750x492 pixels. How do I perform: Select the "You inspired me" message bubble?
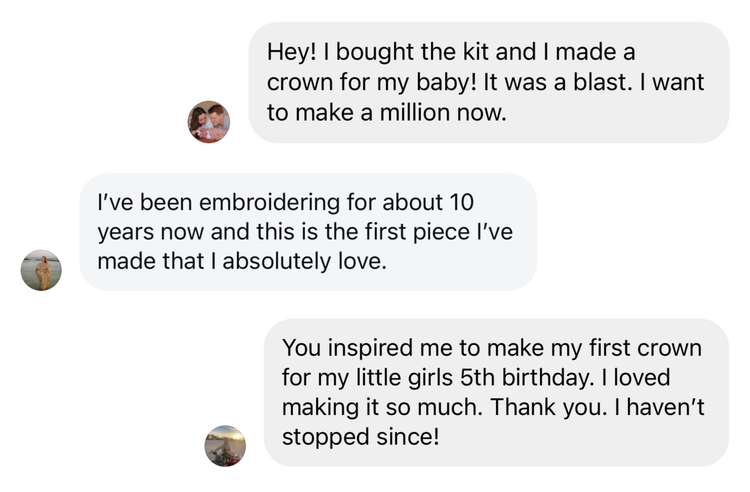(495, 392)
